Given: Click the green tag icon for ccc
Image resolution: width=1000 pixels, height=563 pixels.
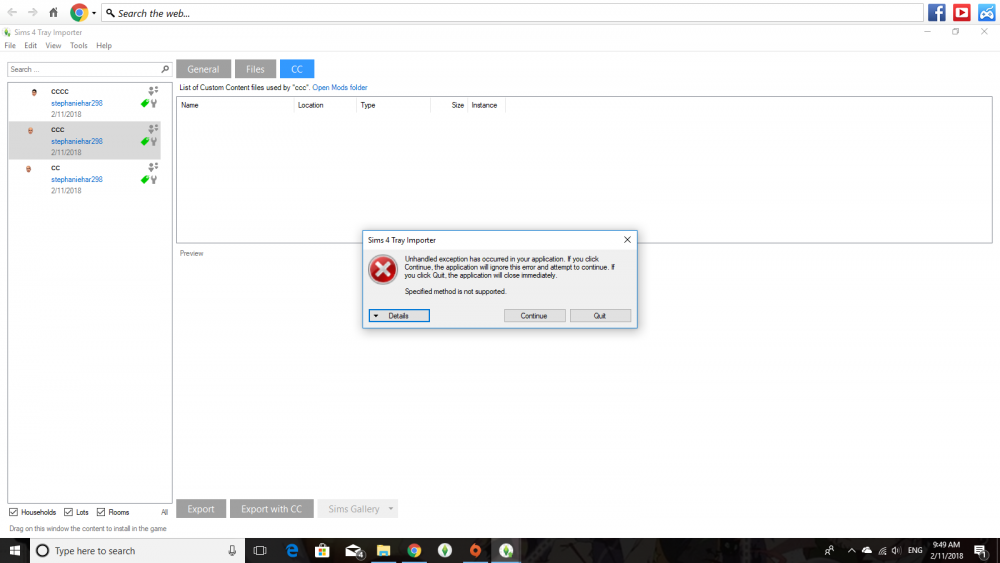Looking at the screenshot, I should tap(145, 141).
